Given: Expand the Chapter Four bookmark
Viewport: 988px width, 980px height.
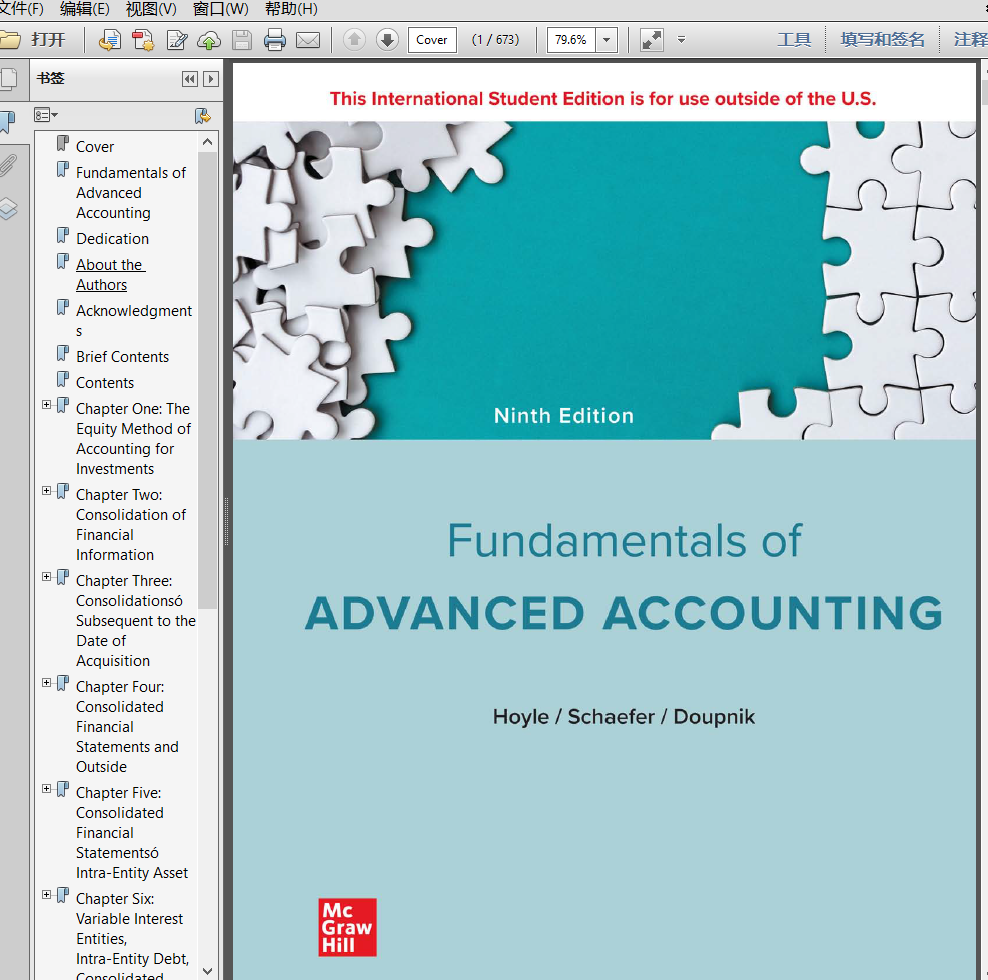Looking at the screenshot, I should tap(47, 683).
